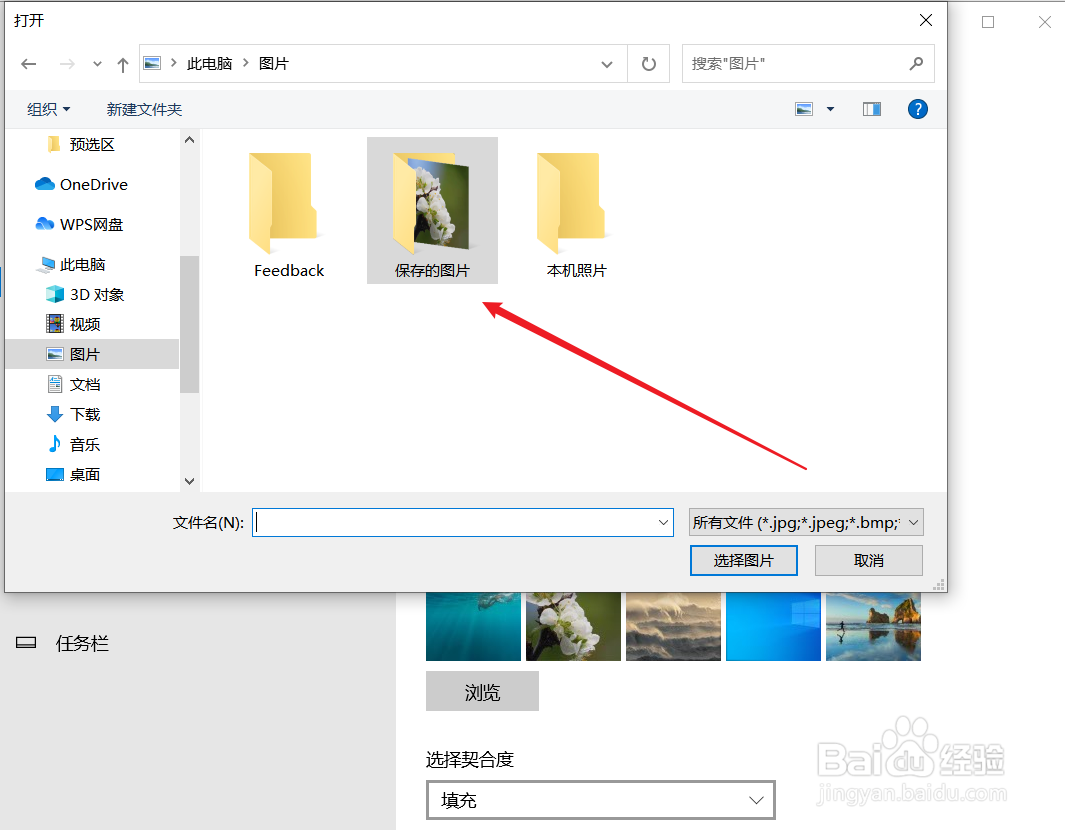
Task: Click the search magnifier icon
Action: pyautogui.click(x=916, y=64)
